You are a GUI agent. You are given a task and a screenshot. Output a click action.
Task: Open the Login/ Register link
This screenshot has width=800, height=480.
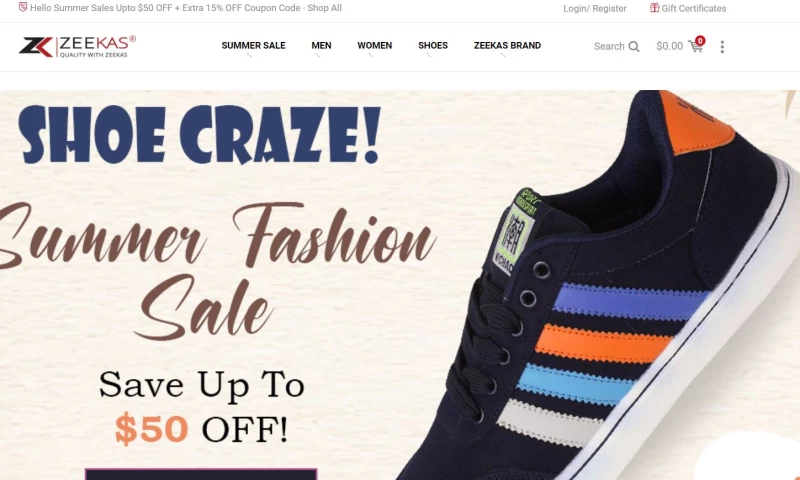coord(594,8)
